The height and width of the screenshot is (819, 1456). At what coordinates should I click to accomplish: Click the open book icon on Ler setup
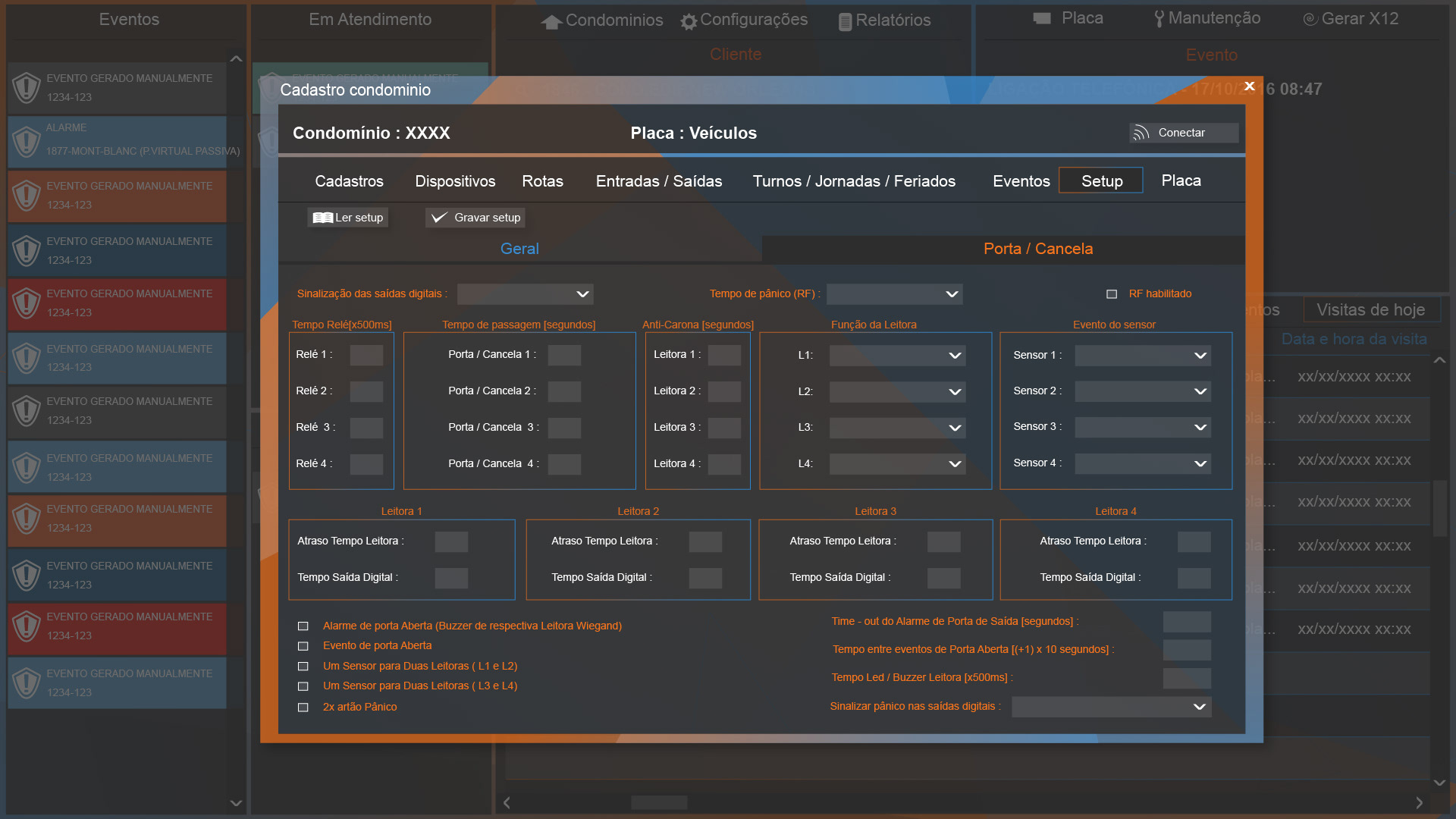pos(323,218)
